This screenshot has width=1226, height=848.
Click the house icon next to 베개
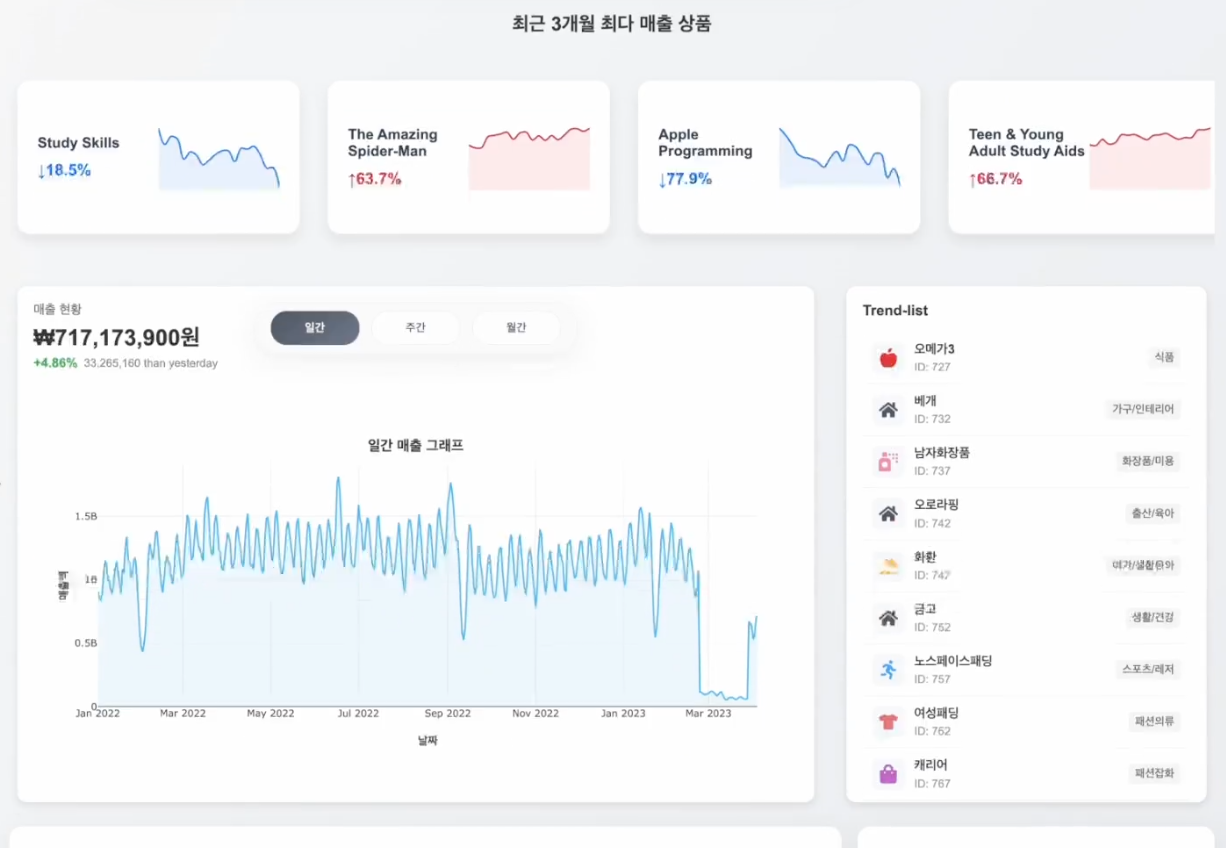(x=887, y=410)
